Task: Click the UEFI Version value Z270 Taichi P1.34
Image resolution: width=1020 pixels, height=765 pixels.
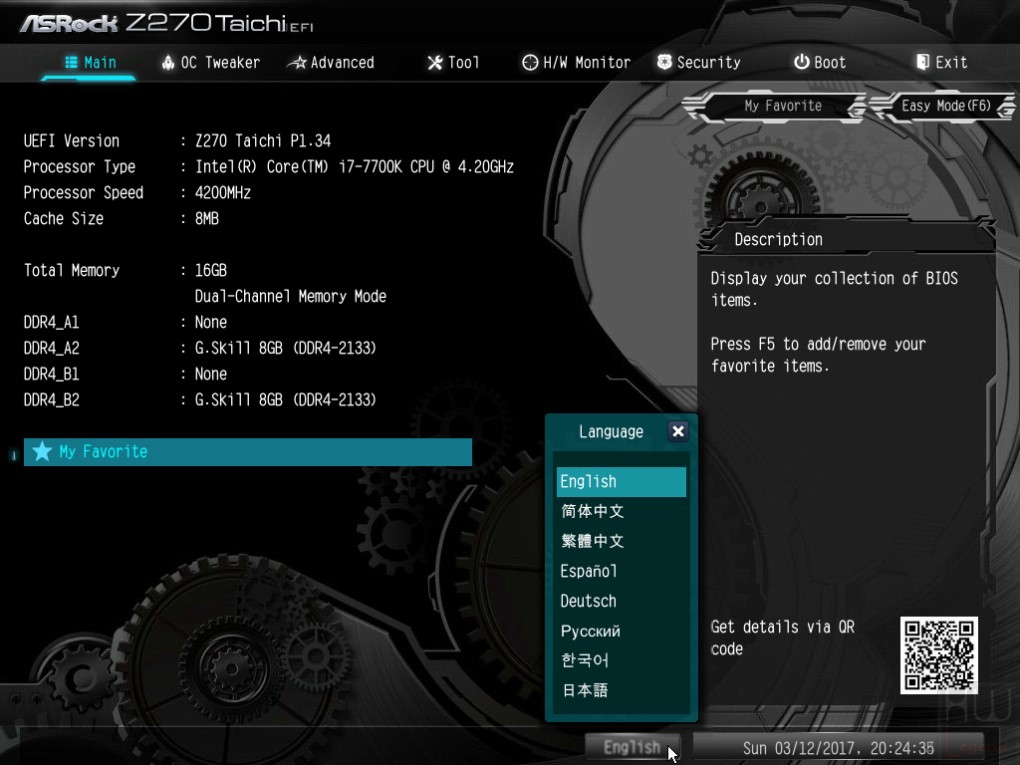Action: [263, 141]
